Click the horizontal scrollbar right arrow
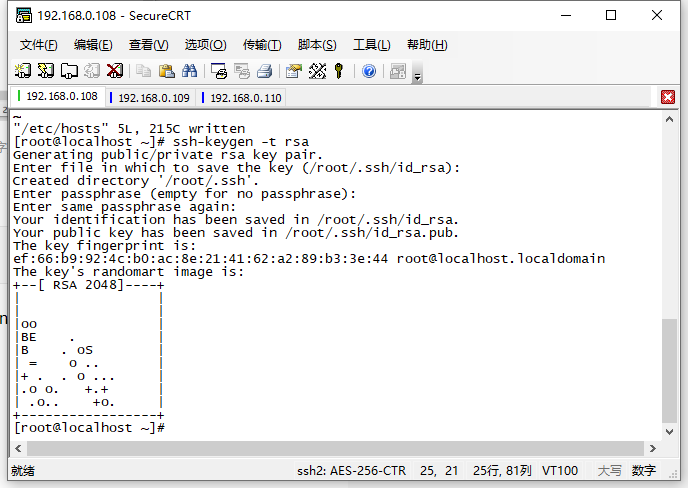 [x=652, y=449]
